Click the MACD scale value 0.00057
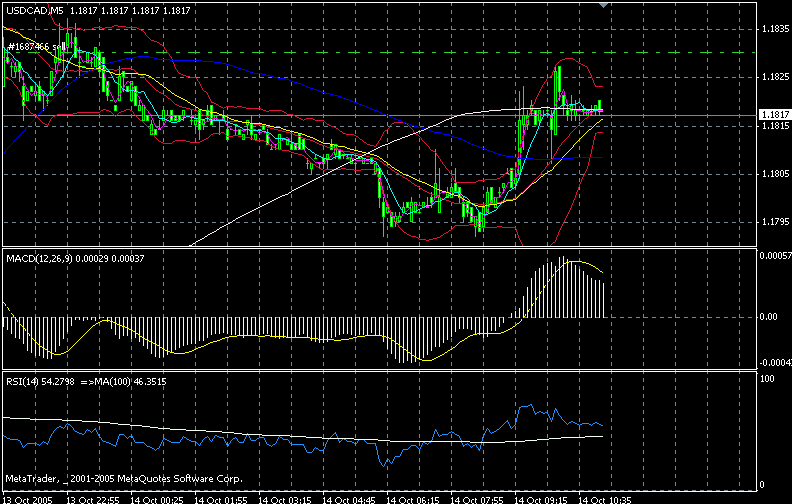Screen dimensions: 792x504 coord(776,256)
